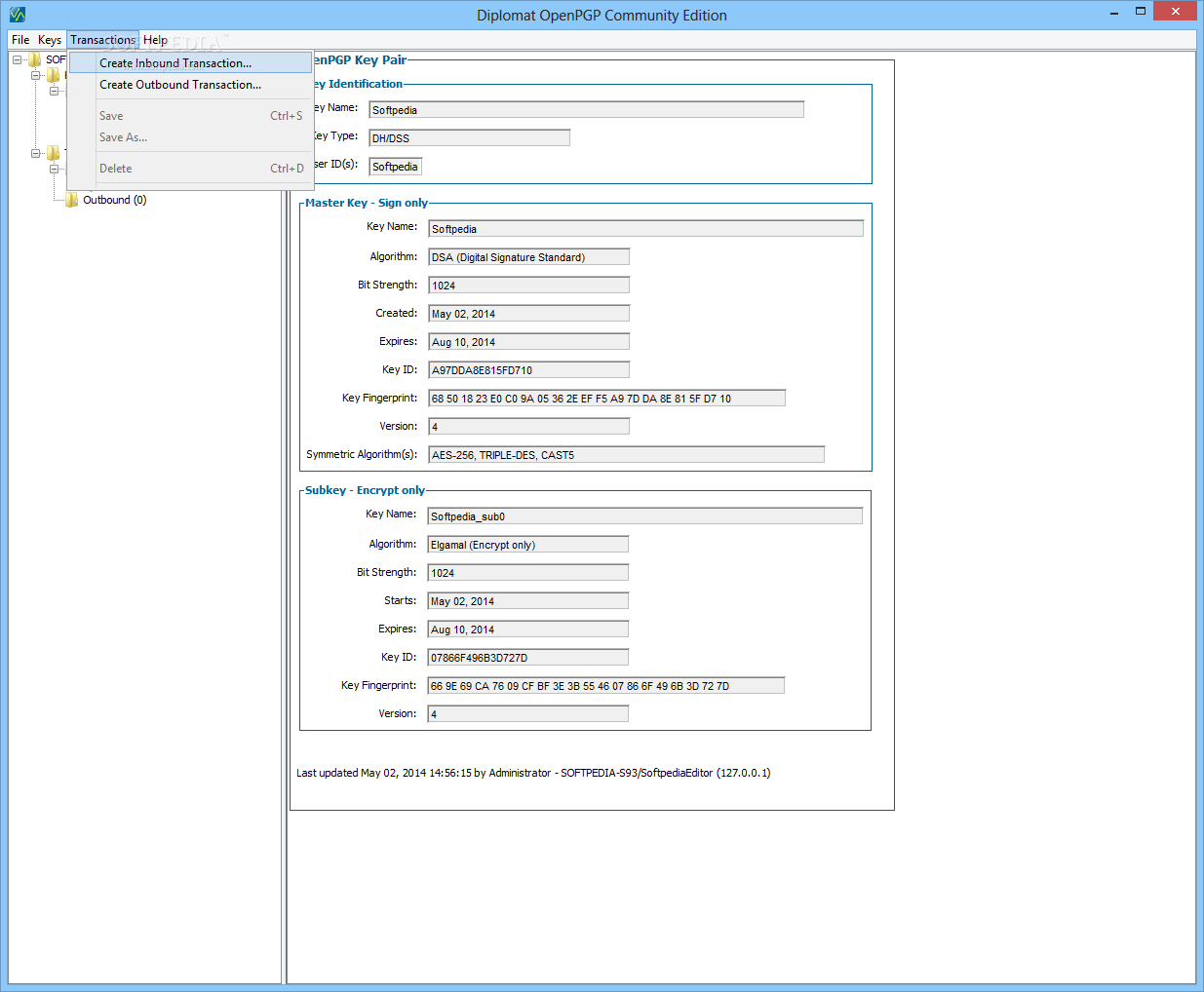
Task: Click the Ctrl+S shortcut text in menu
Action: coord(287,116)
